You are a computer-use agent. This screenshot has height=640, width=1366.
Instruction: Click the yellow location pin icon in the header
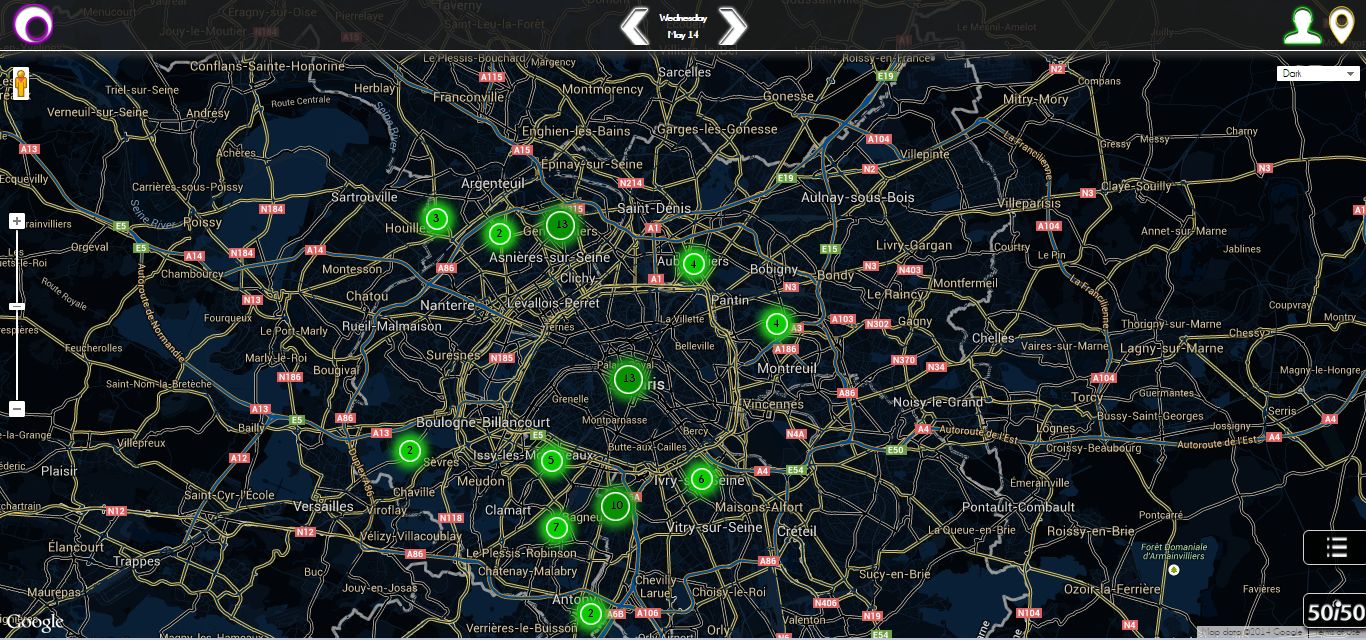click(x=1342, y=27)
